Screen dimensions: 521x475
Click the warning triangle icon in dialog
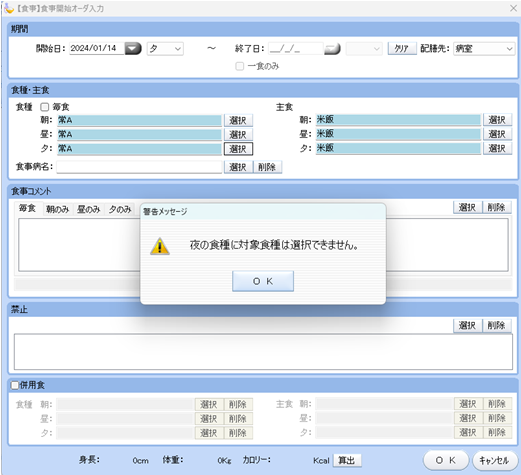point(160,246)
